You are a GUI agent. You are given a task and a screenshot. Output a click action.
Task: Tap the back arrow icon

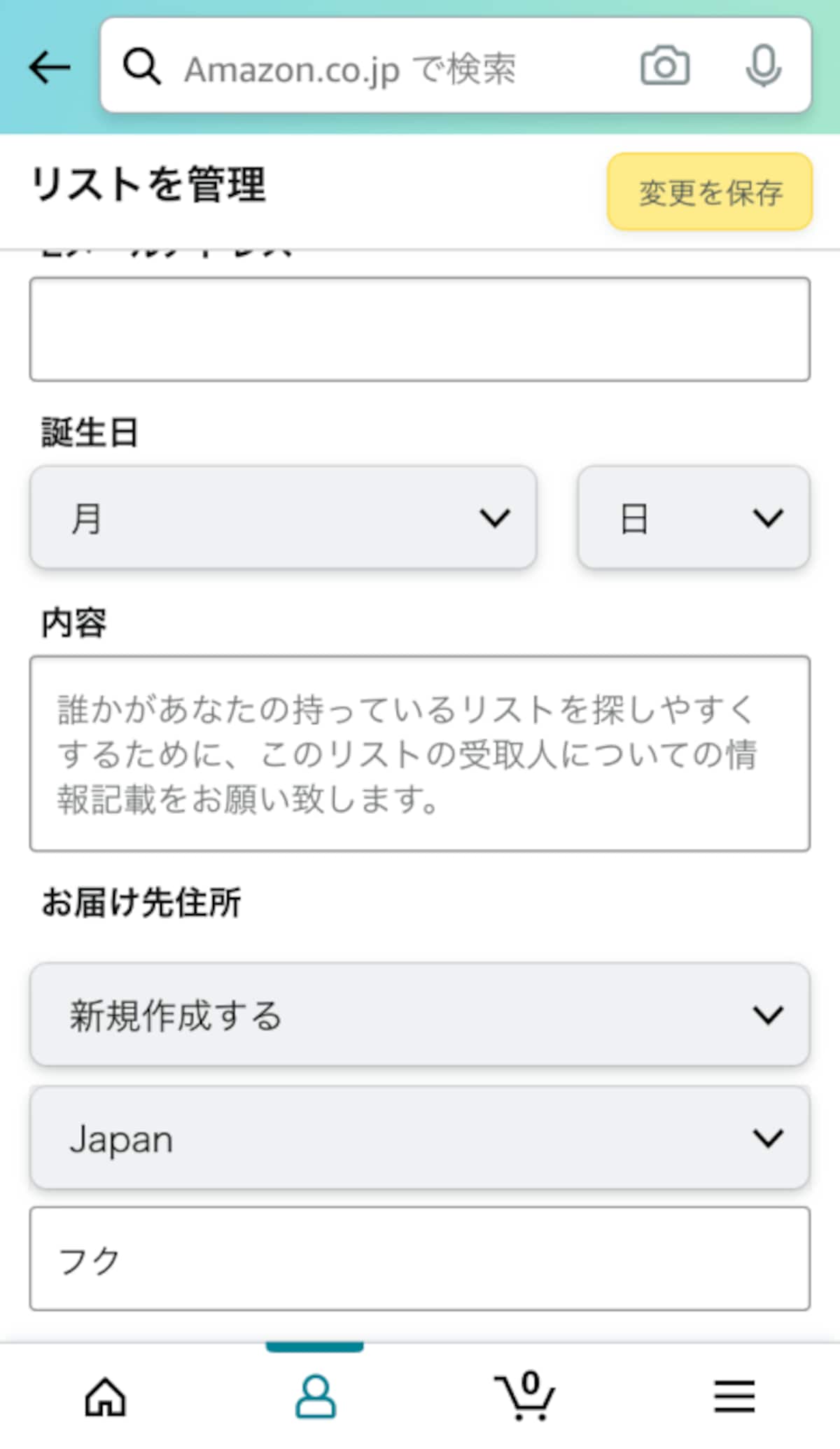pyautogui.click(x=50, y=67)
